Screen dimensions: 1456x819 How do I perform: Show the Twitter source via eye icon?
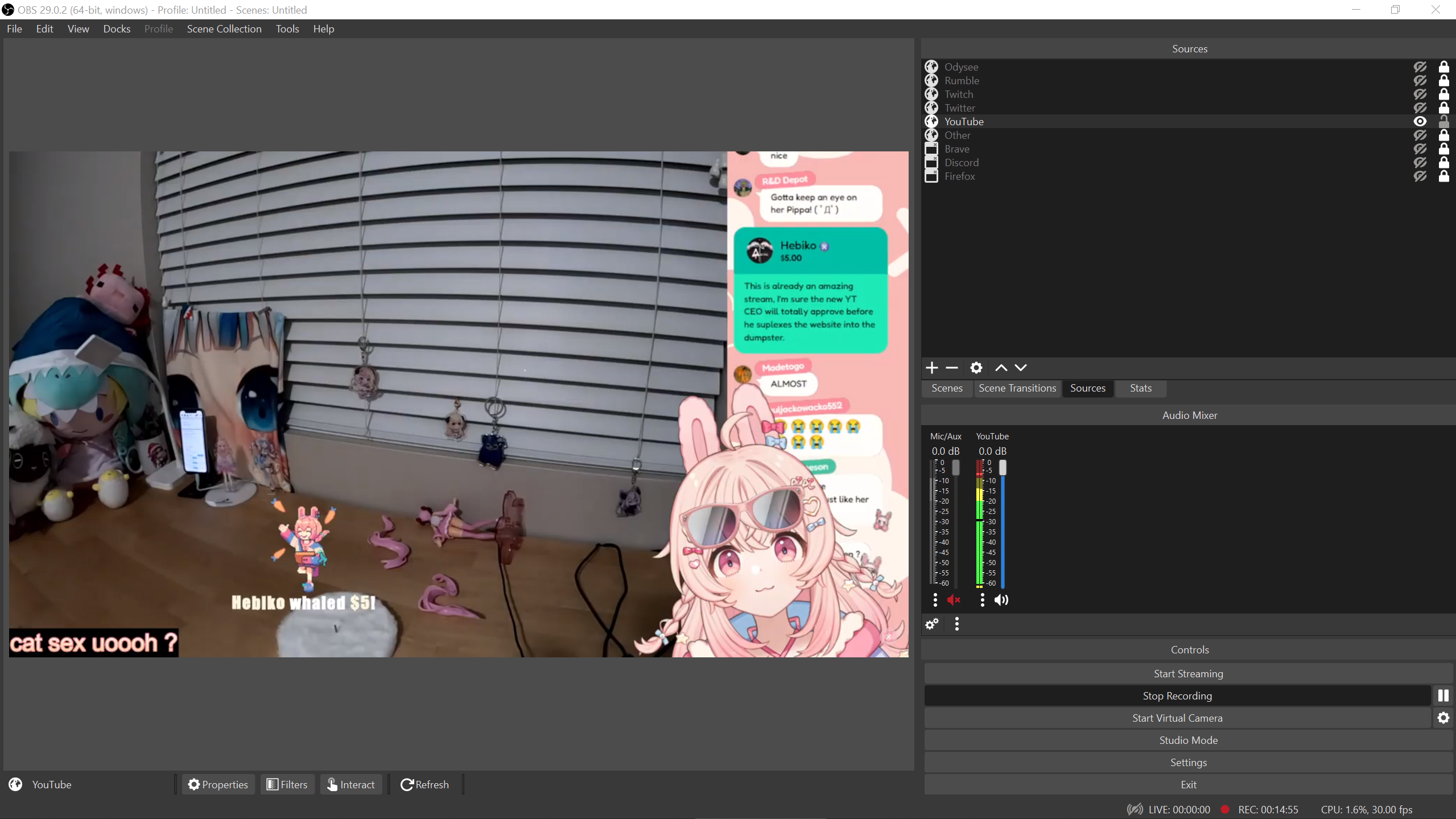click(1420, 108)
